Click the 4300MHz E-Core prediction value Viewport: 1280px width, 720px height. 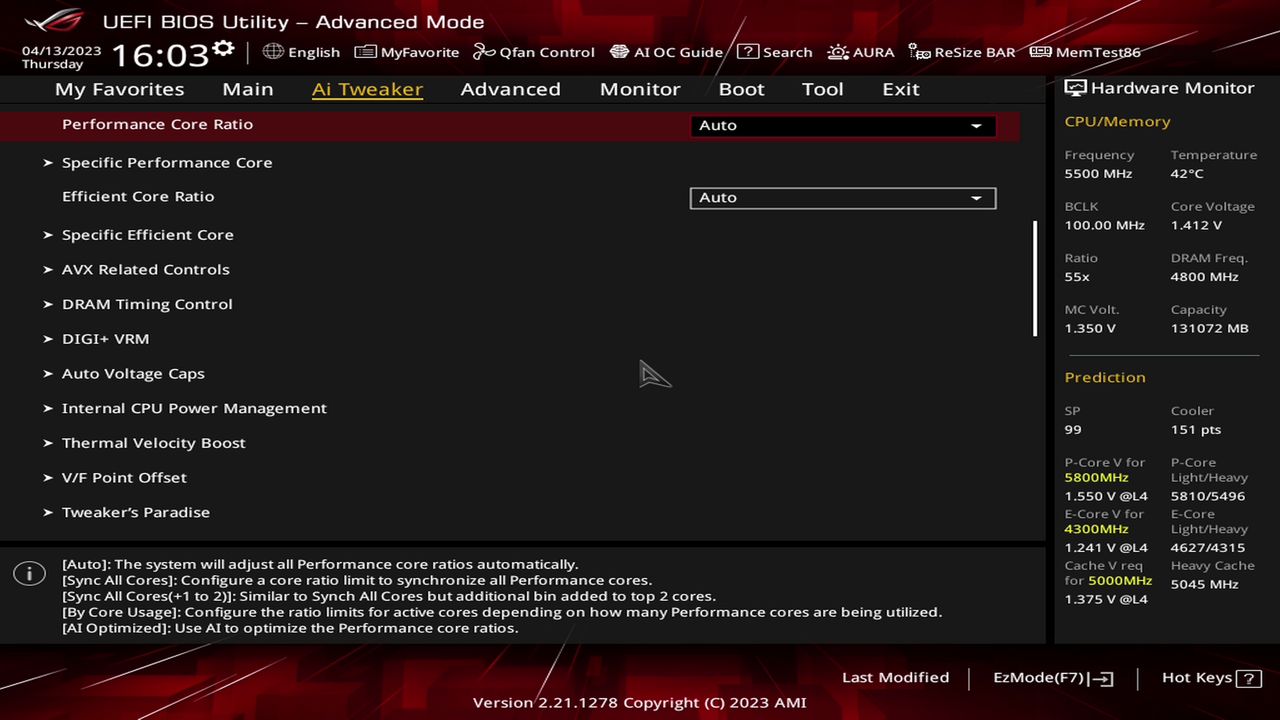(1096, 529)
